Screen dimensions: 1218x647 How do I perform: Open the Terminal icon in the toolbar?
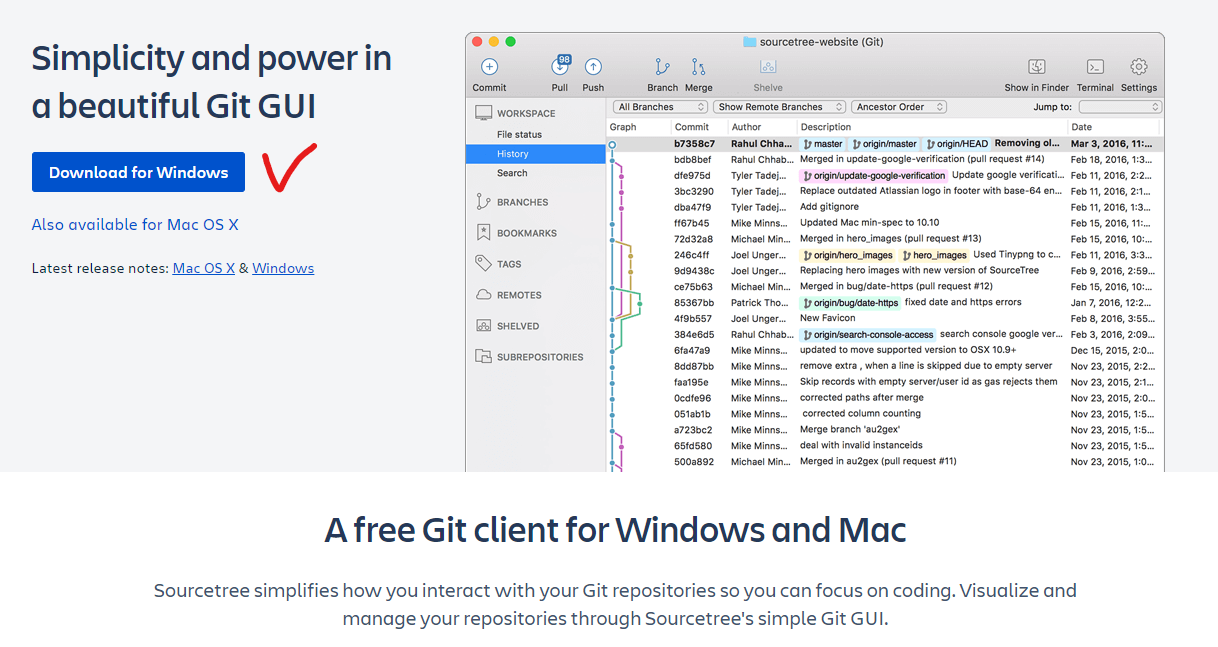[x=1095, y=67]
